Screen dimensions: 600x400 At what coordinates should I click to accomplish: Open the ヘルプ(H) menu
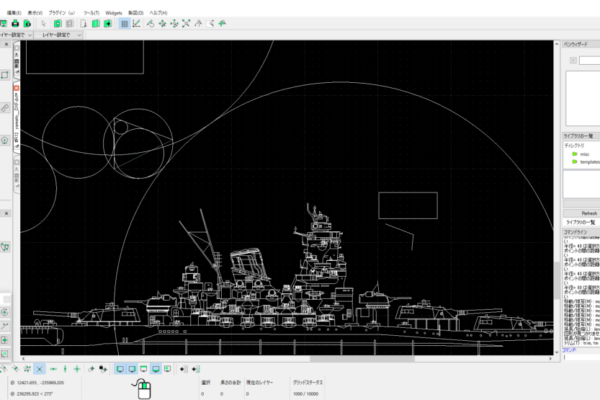point(158,13)
